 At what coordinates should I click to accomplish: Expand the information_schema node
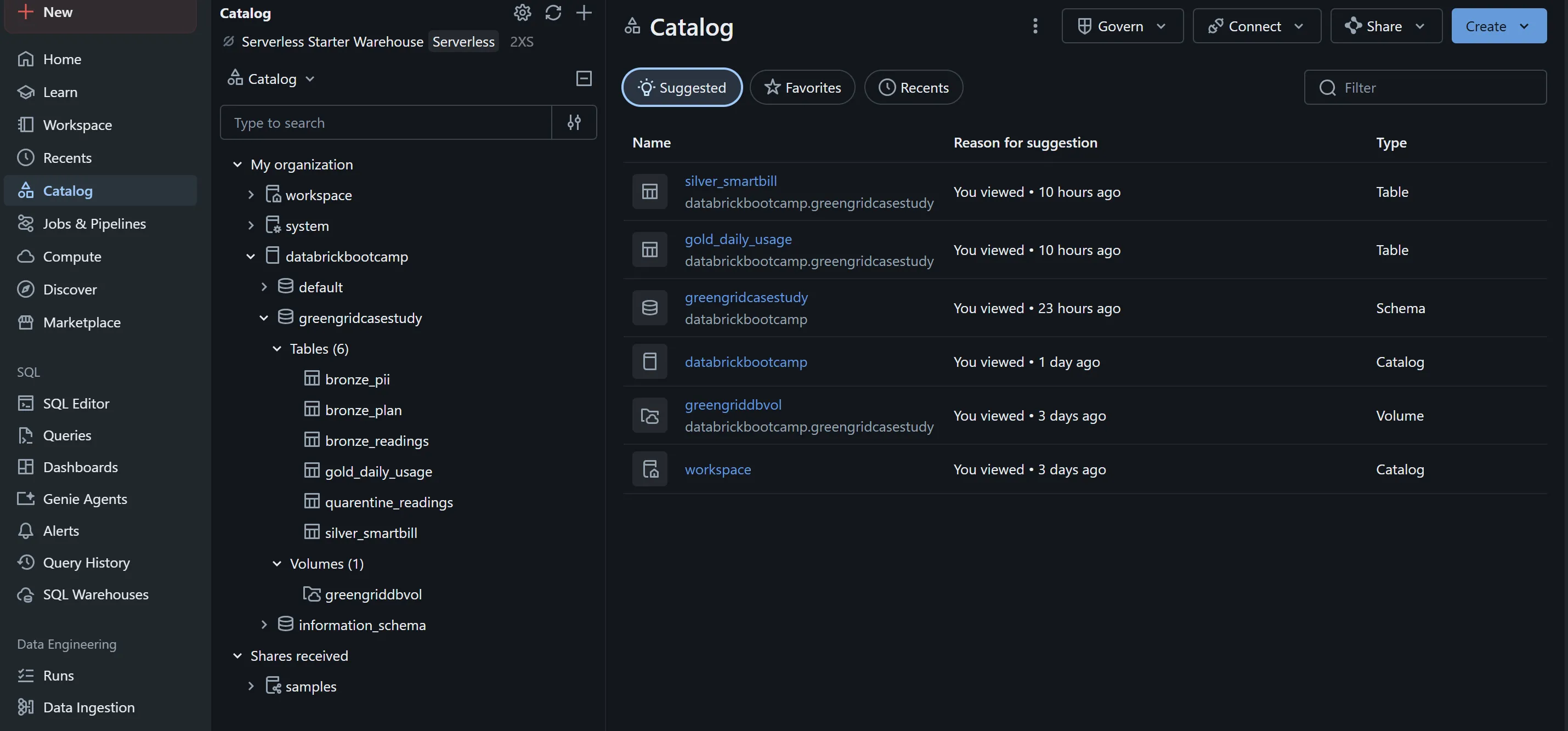pos(264,625)
